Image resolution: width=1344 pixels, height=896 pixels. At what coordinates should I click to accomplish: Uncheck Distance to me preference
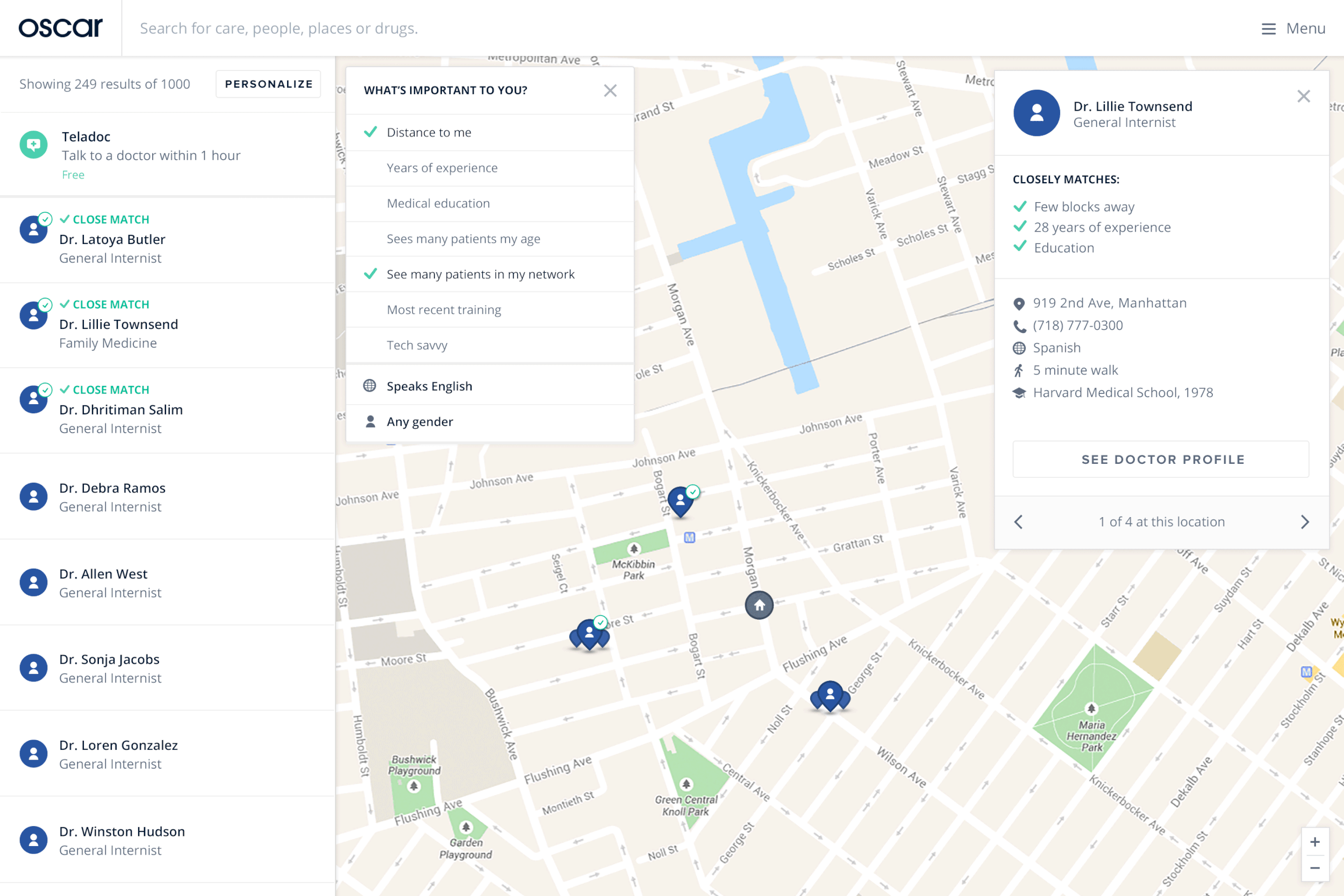point(428,133)
